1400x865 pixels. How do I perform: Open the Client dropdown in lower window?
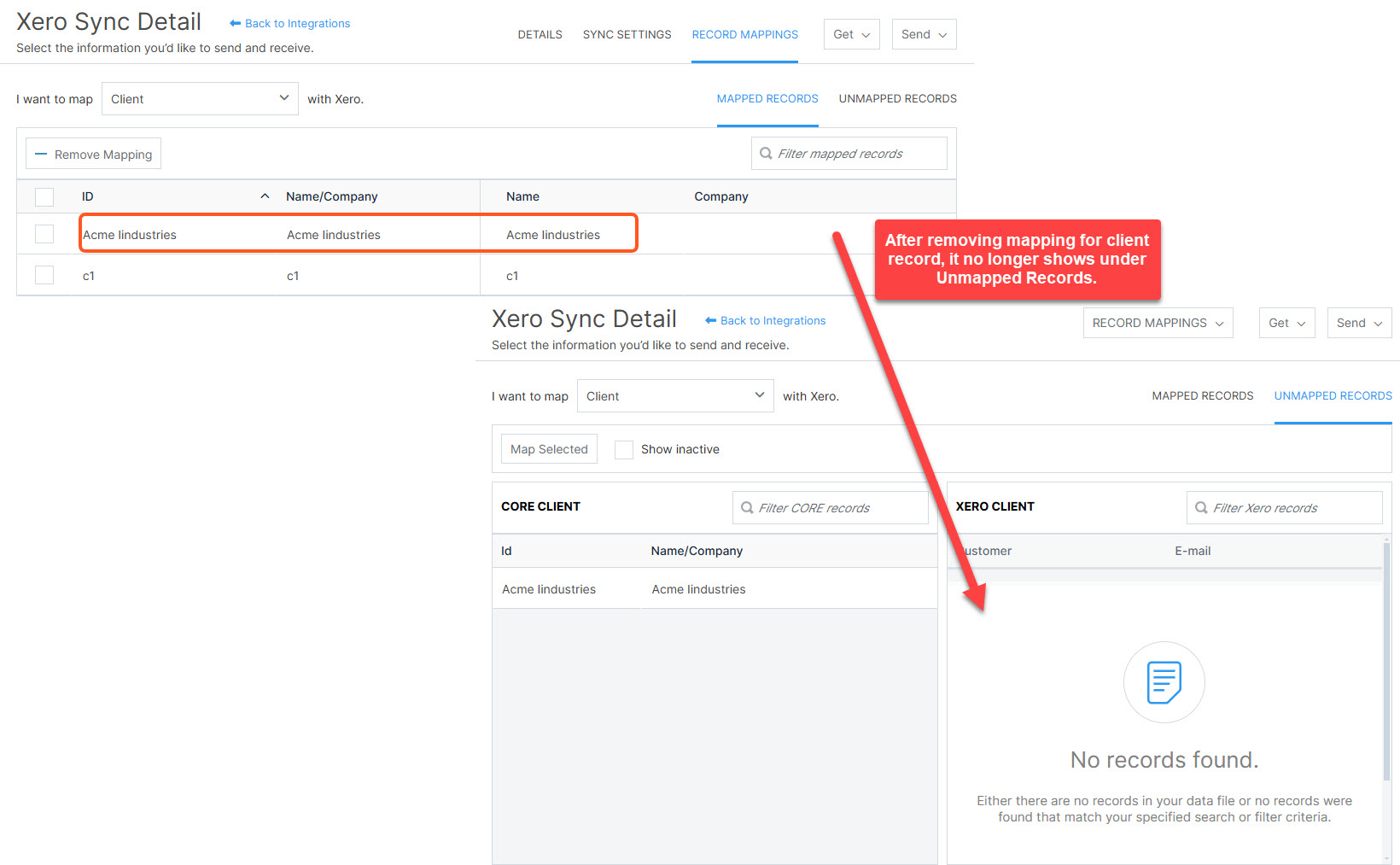click(675, 396)
